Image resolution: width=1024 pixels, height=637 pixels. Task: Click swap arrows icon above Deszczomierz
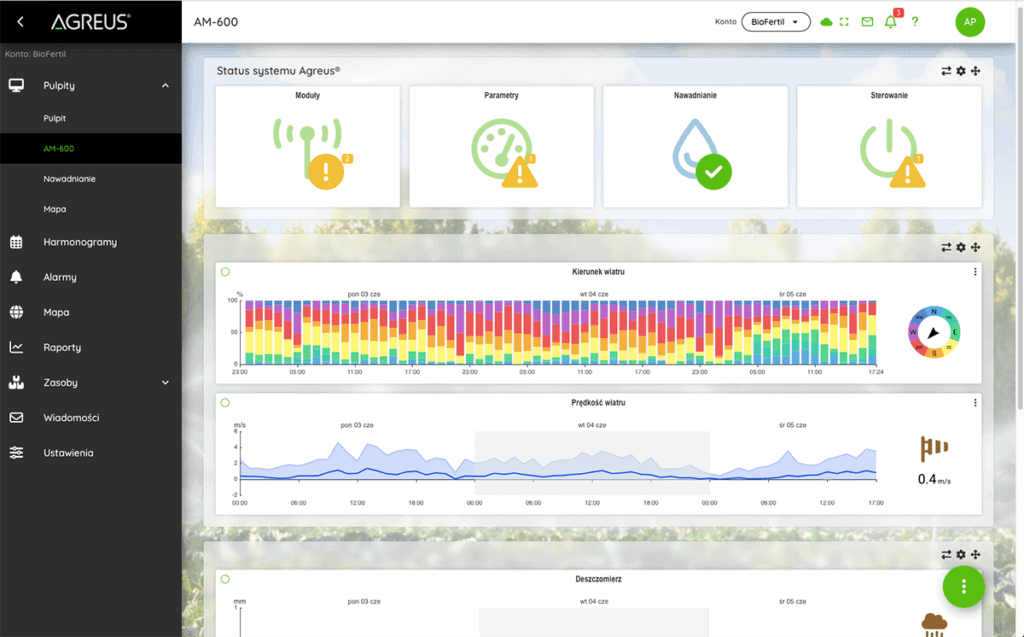click(946, 554)
